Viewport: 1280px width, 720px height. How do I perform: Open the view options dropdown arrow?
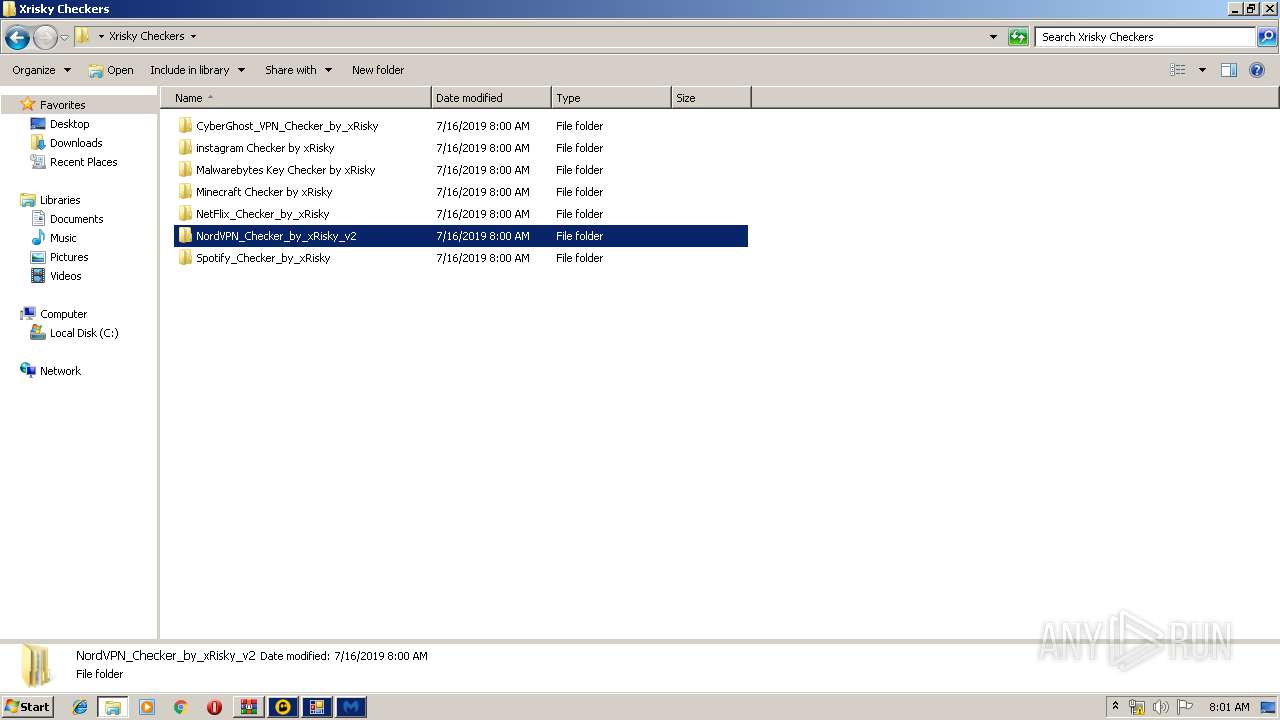[1202, 70]
